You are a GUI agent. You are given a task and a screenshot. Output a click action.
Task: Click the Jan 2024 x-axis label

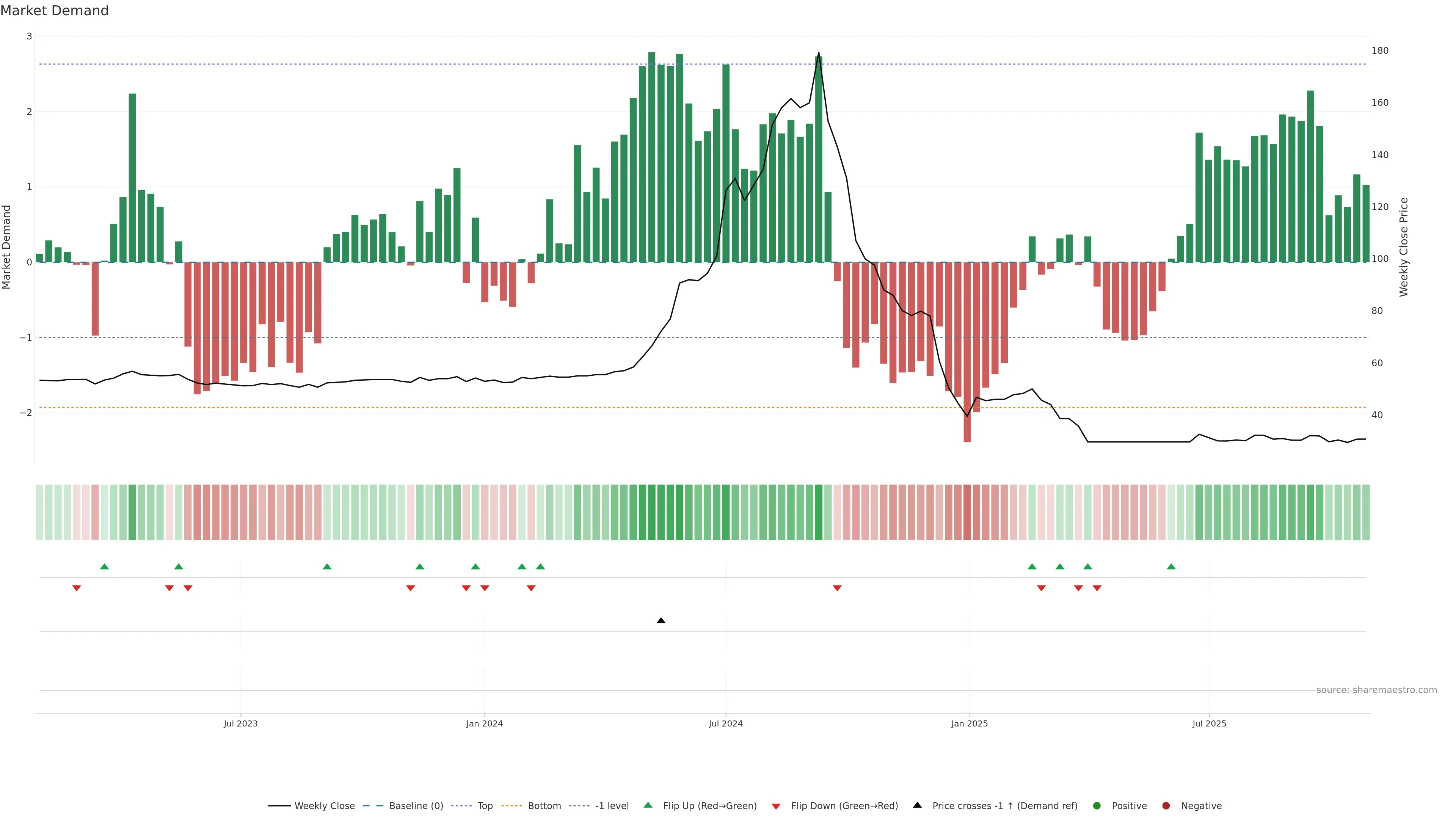tap(485, 723)
